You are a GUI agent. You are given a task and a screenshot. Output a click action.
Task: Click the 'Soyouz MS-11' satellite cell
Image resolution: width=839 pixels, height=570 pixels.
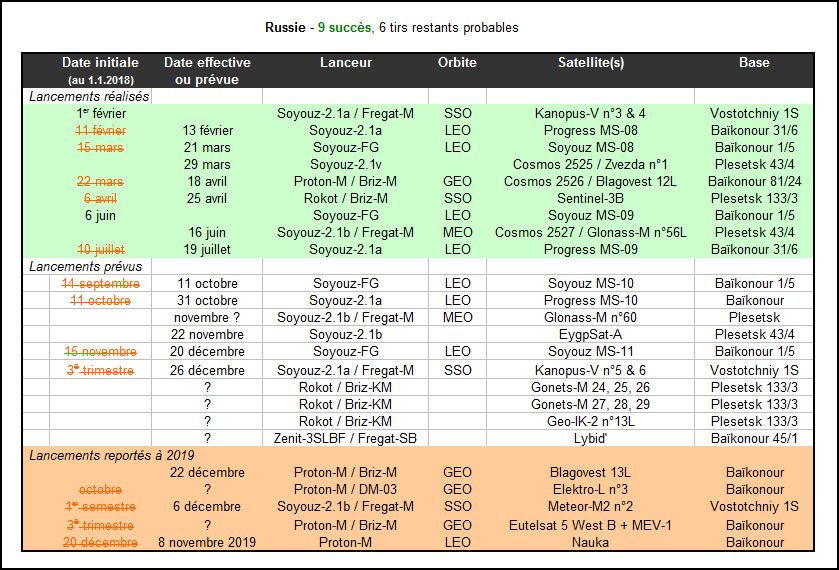591,352
